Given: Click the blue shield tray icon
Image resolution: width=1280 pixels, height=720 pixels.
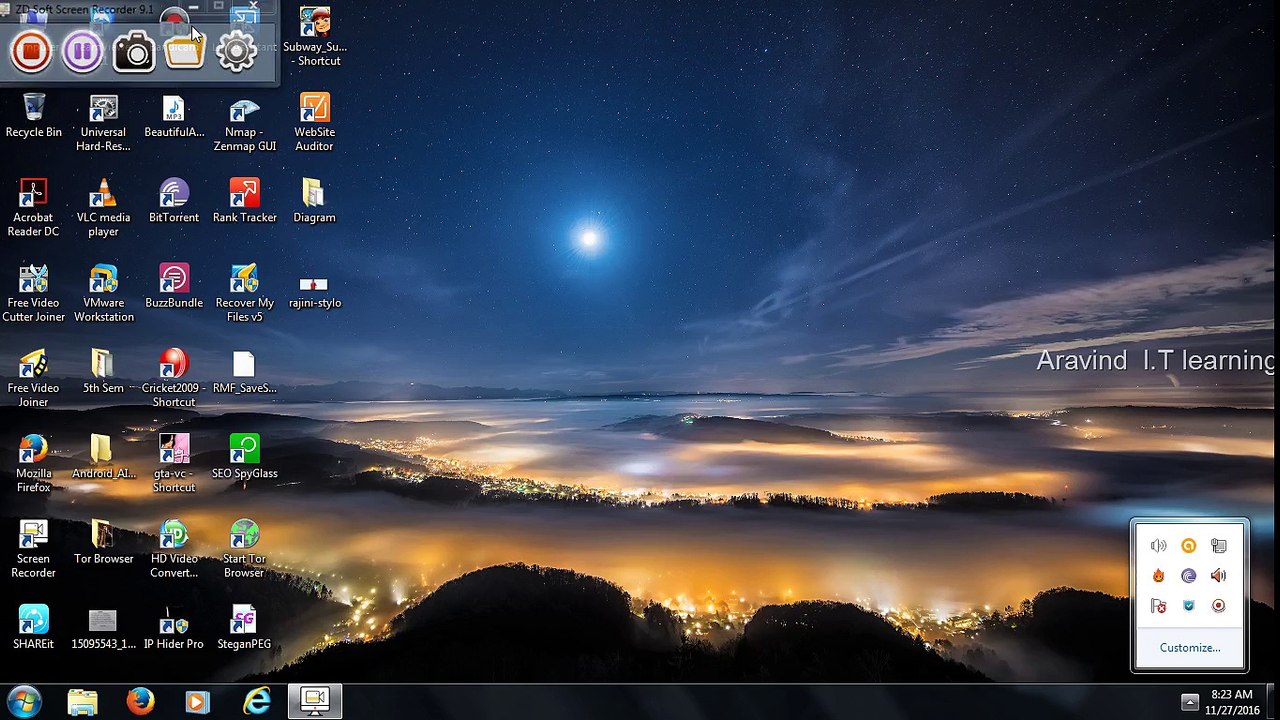Looking at the screenshot, I should click(x=1188, y=606).
